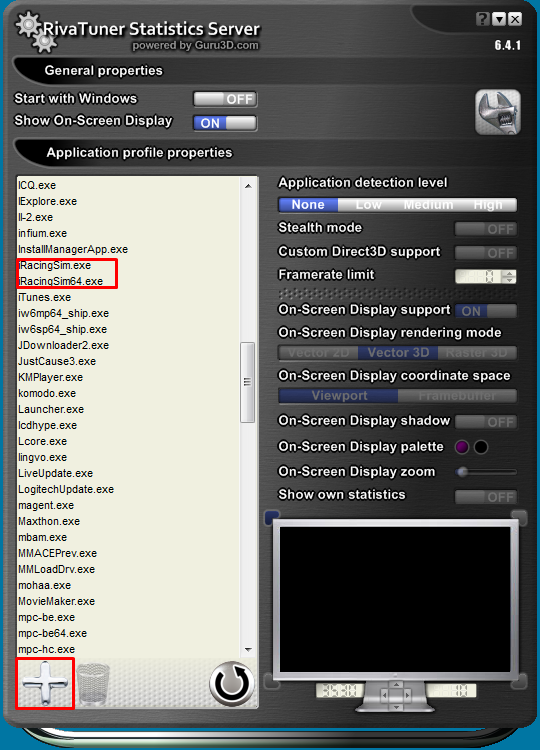Select KMPlayer.exe profile
Screen dimensions: 540x750
(50, 377)
